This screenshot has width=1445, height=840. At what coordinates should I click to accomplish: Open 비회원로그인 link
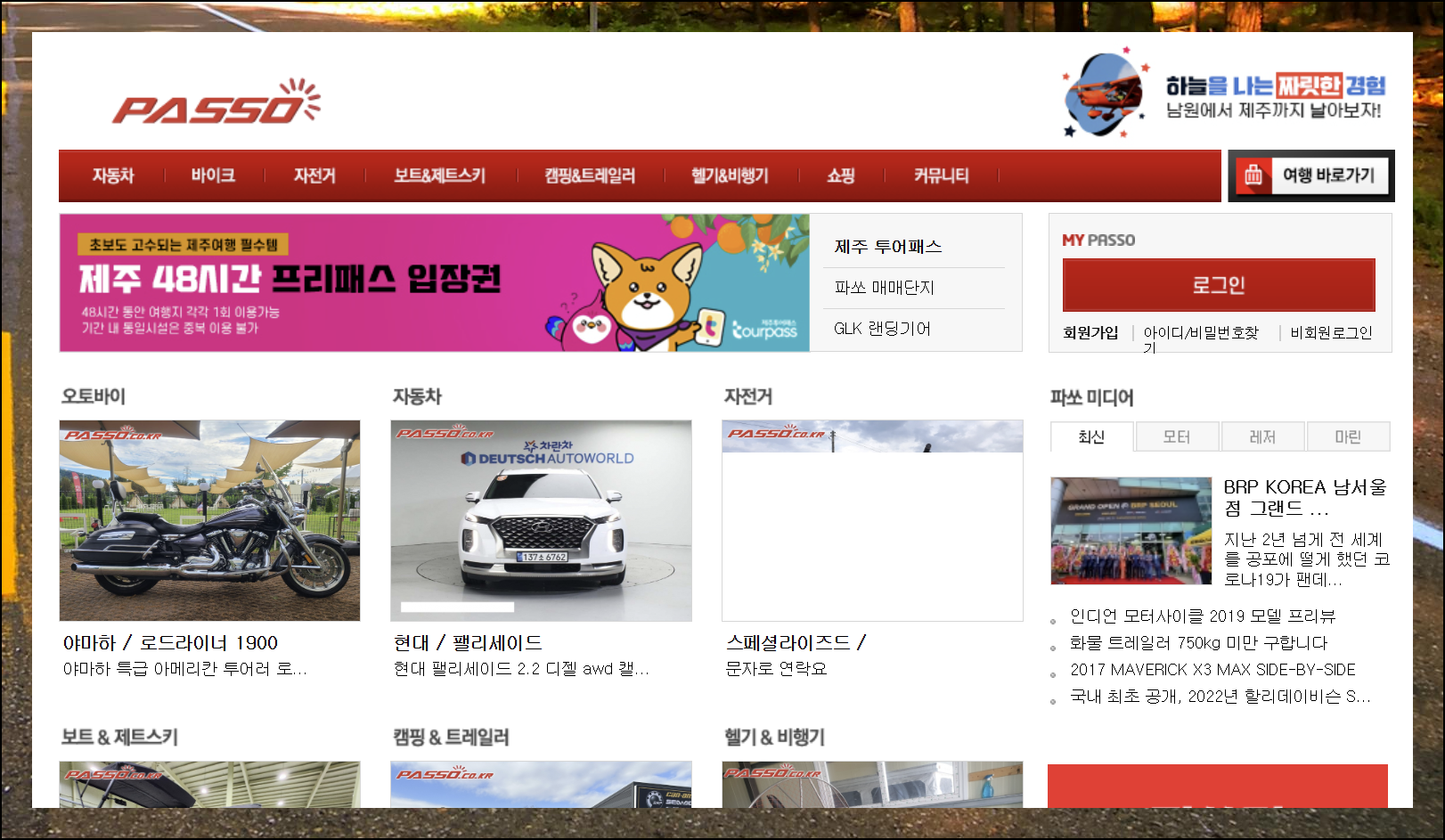[x=1331, y=332]
